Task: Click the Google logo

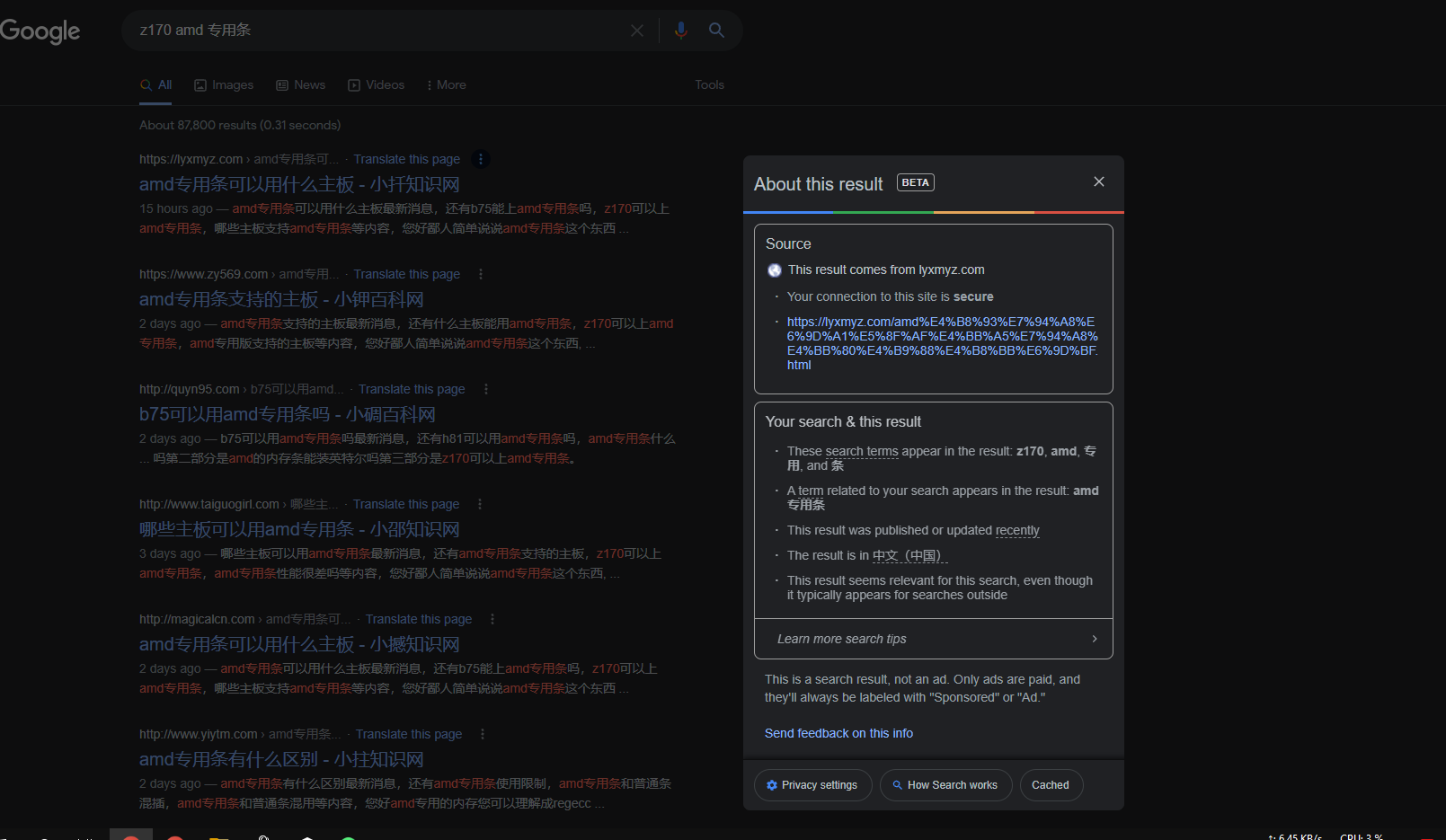Action: [40, 31]
